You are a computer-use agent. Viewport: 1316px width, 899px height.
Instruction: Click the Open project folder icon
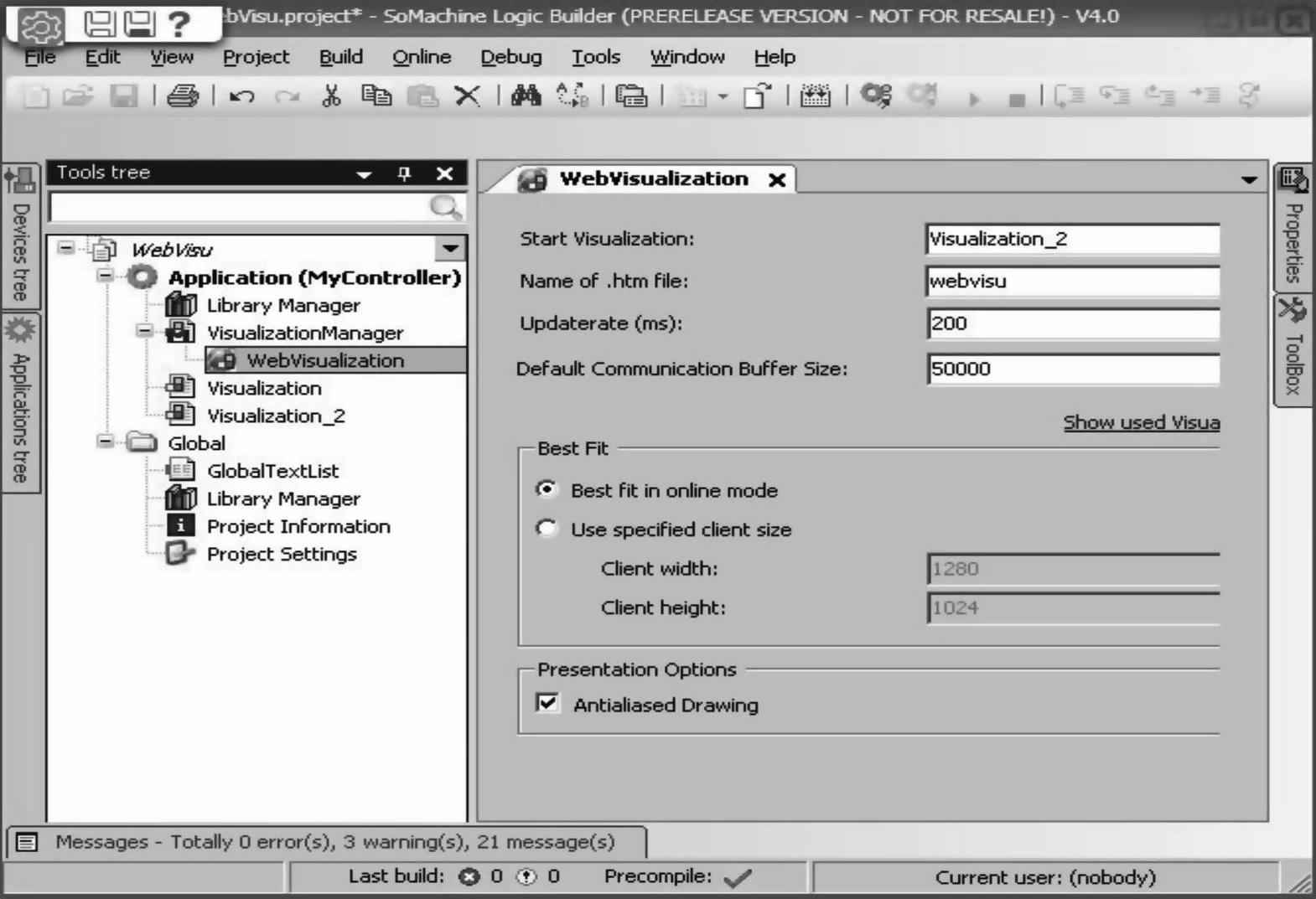click(78, 96)
